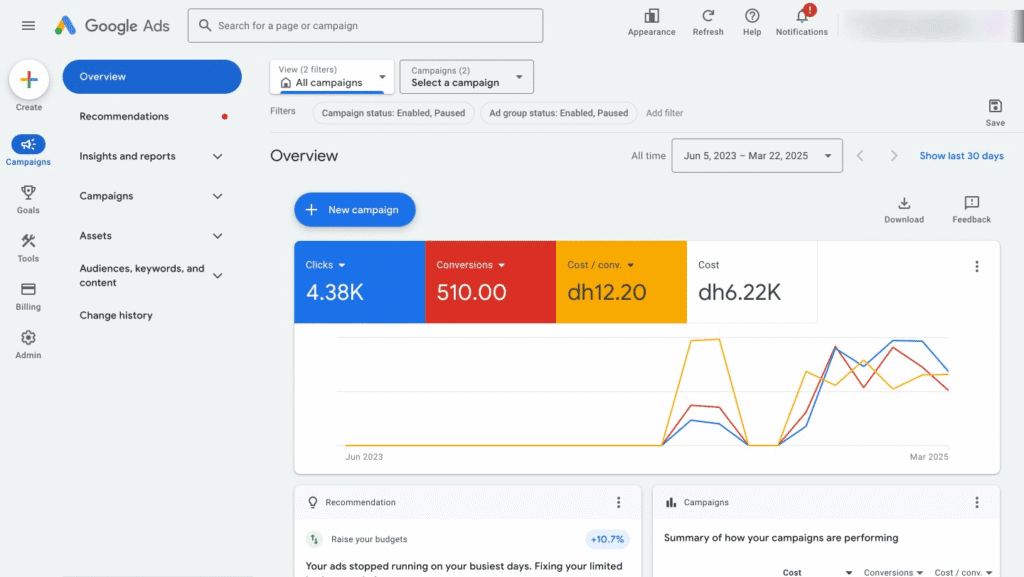Click the Refresh icon
The image size is (1024, 577).
[708, 16]
